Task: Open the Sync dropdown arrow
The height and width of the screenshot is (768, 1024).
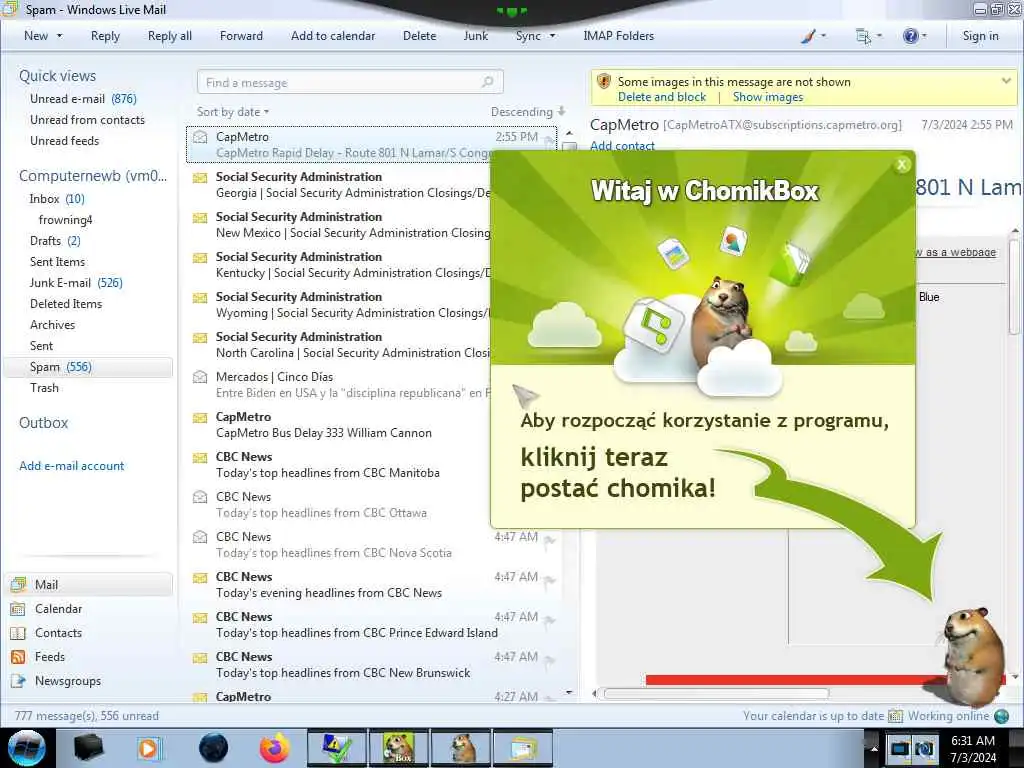Action: click(552, 36)
